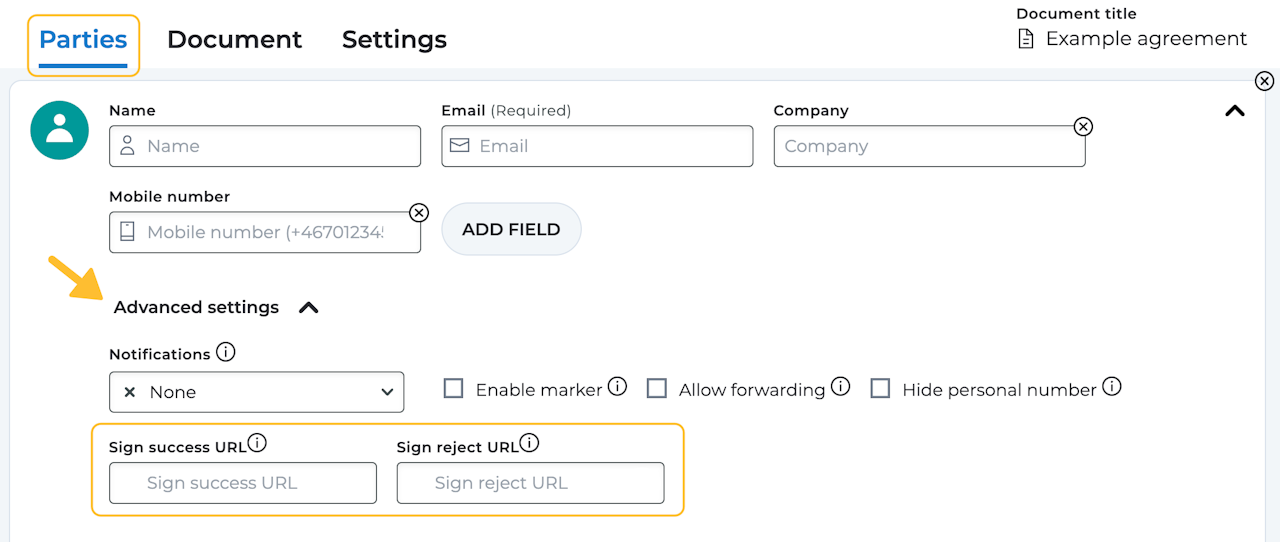Collapse the party card with the top-right chevron

[x=1235, y=111]
